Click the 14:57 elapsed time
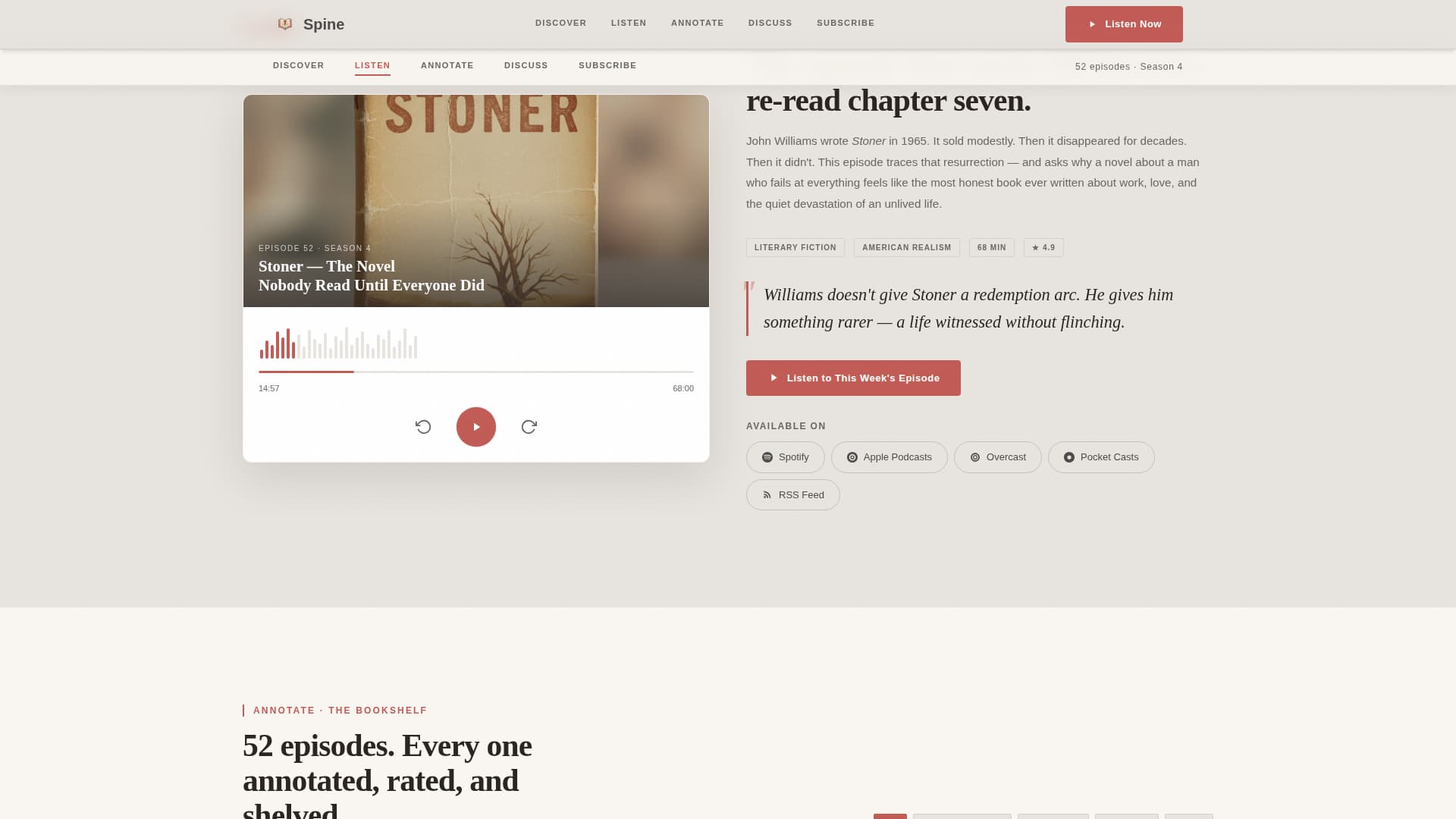The height and width of the screenshot is (819, 1456). [269, 388]
